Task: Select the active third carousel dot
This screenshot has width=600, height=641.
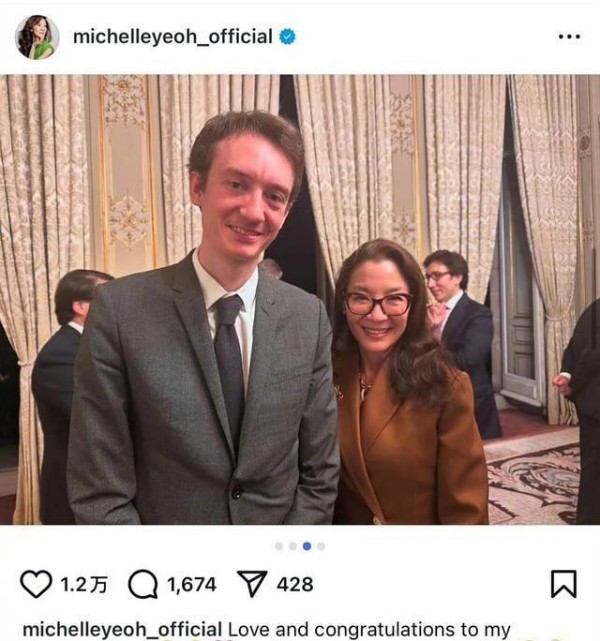Action: (x=307, y=546)
